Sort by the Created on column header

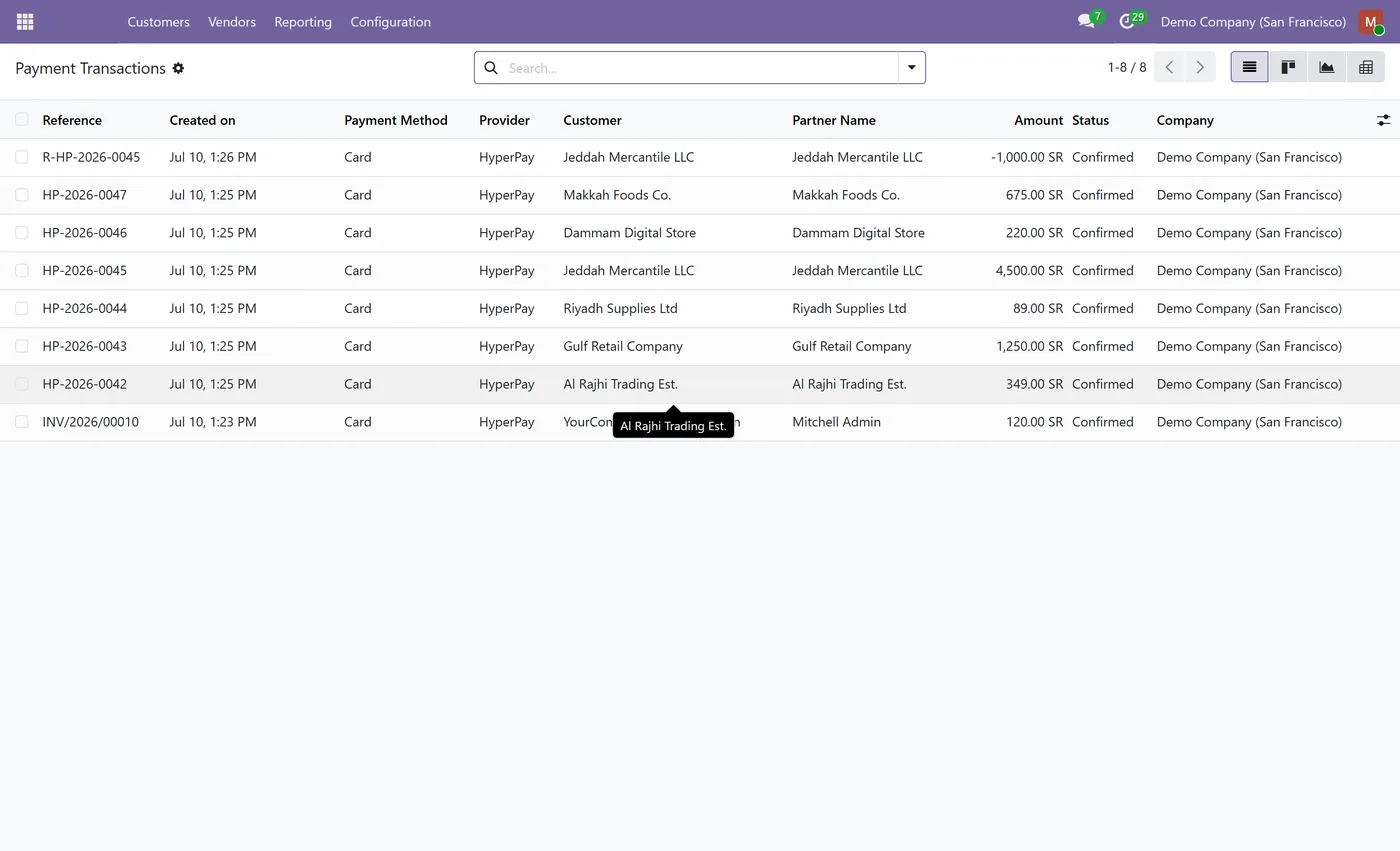202,120
